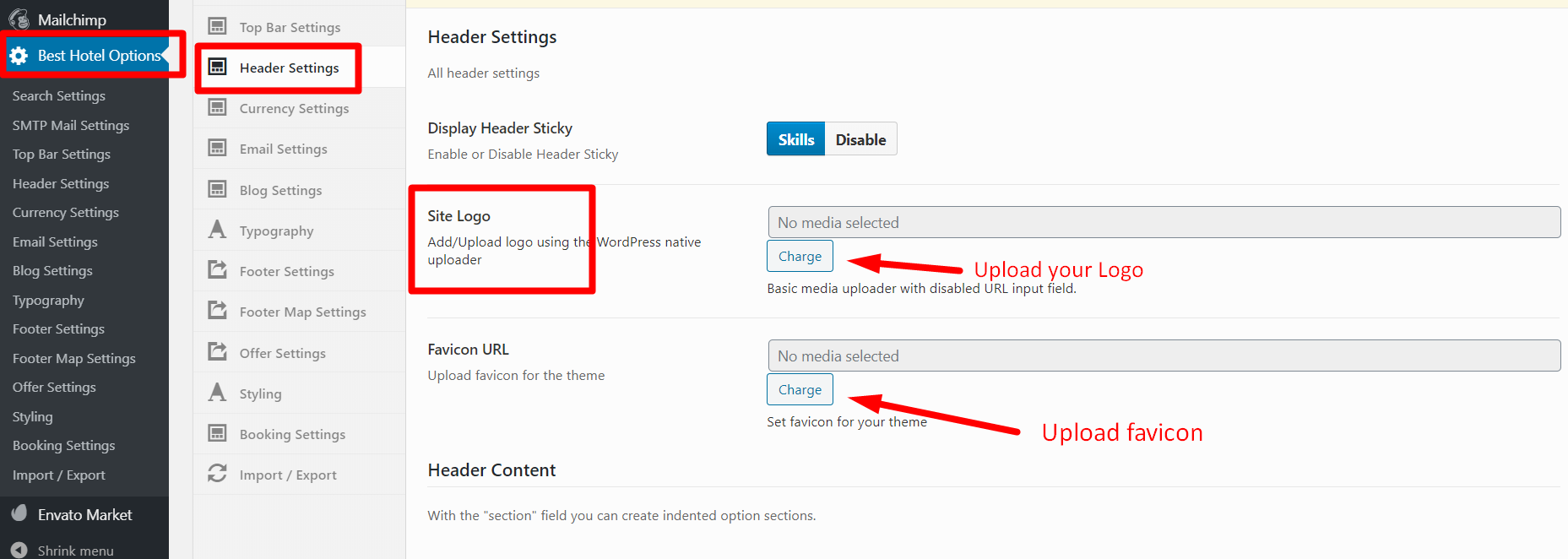This screenshot has height=559, width=1568.
Task: Click the Favicon URL media input field
Action: pos(1164,355)
